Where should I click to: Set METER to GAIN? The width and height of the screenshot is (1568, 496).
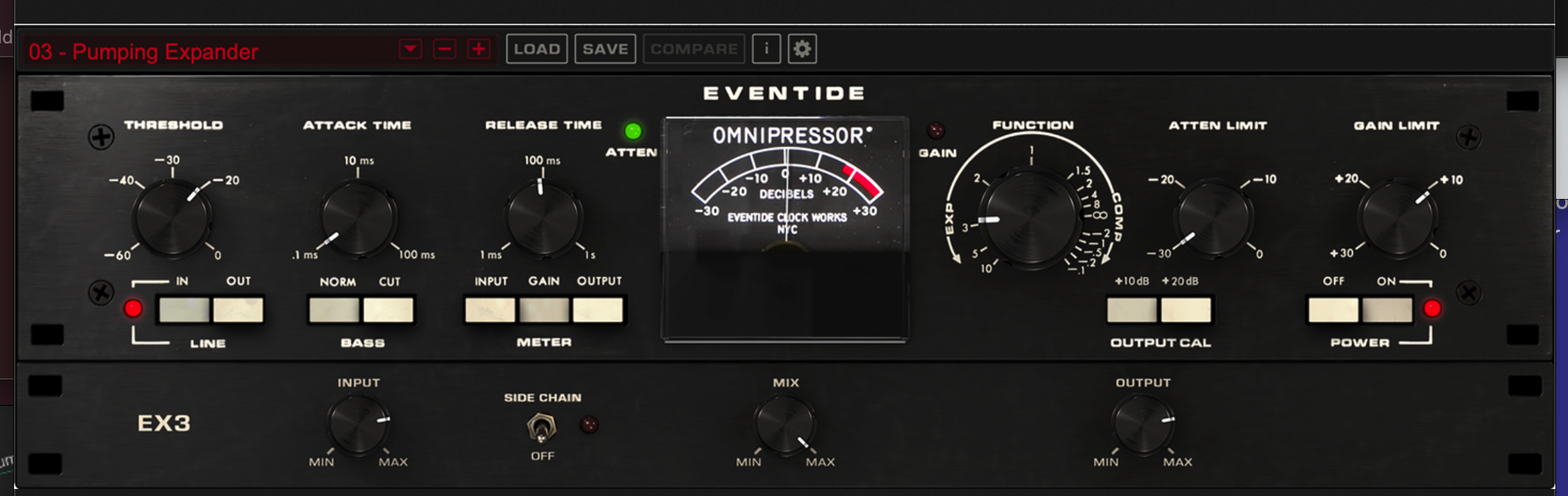click(544, 310)
